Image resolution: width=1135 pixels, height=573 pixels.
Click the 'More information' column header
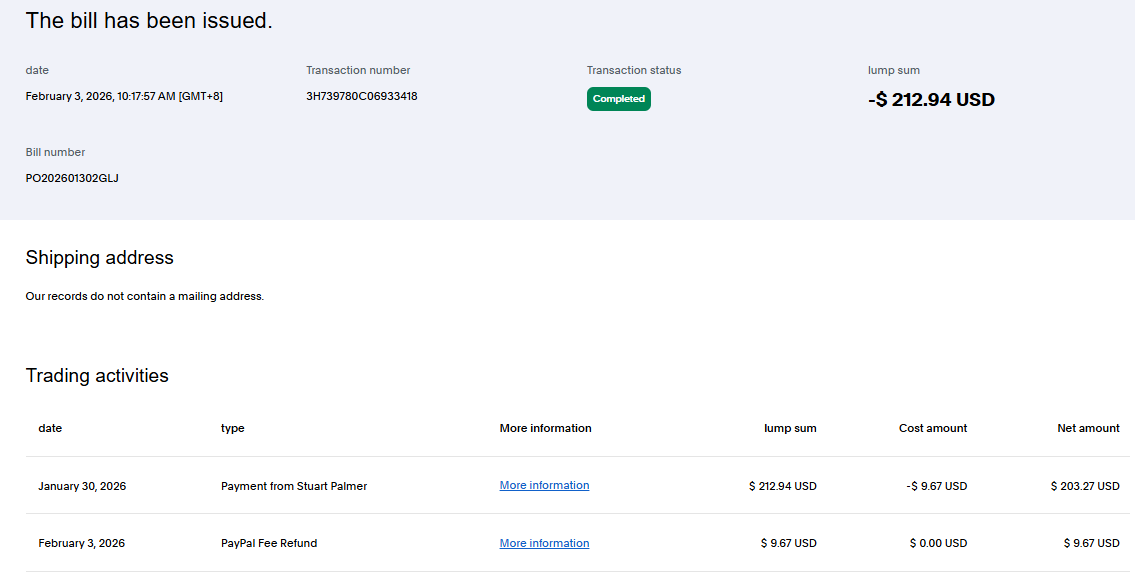point(545,428)
